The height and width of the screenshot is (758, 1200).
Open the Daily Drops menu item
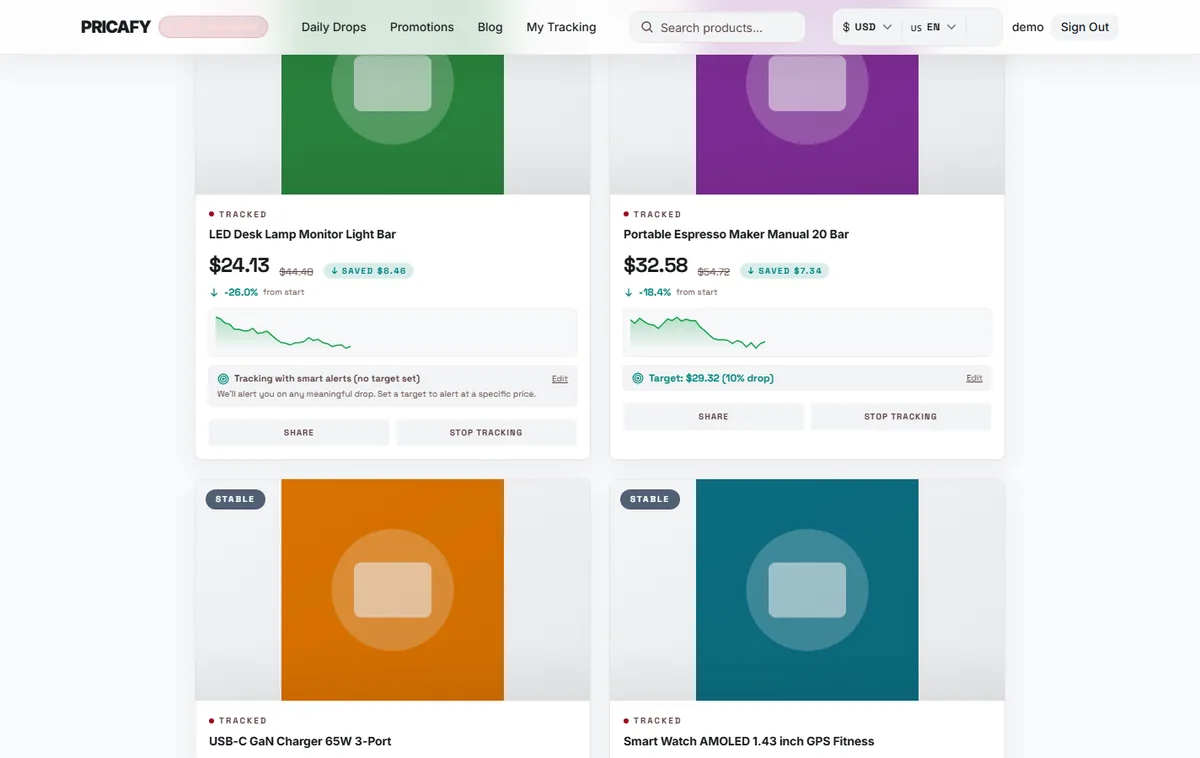(x=334, y=27)
